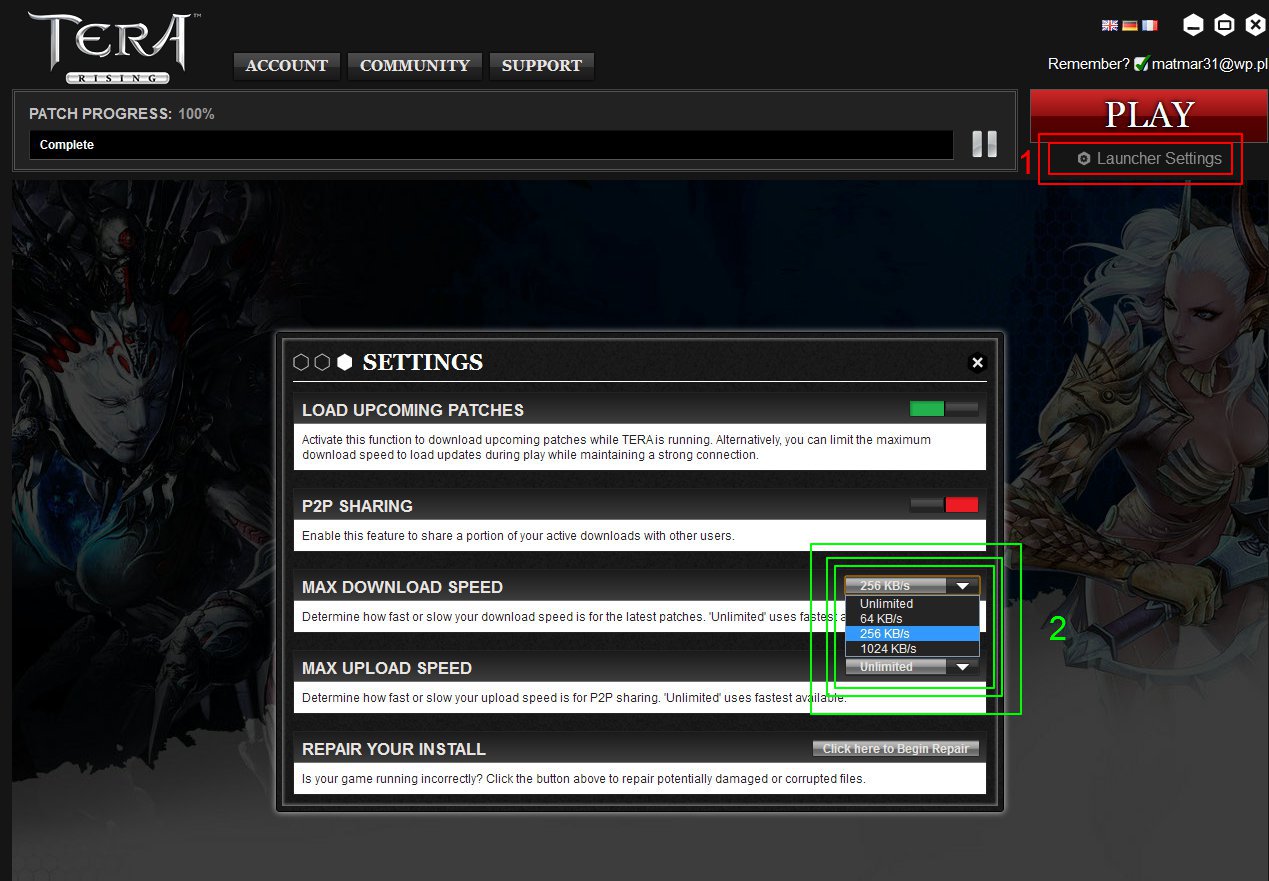1269x881 pixels.
Task: Minimize the TERA launcher window
Action: tap(1193, 25)
